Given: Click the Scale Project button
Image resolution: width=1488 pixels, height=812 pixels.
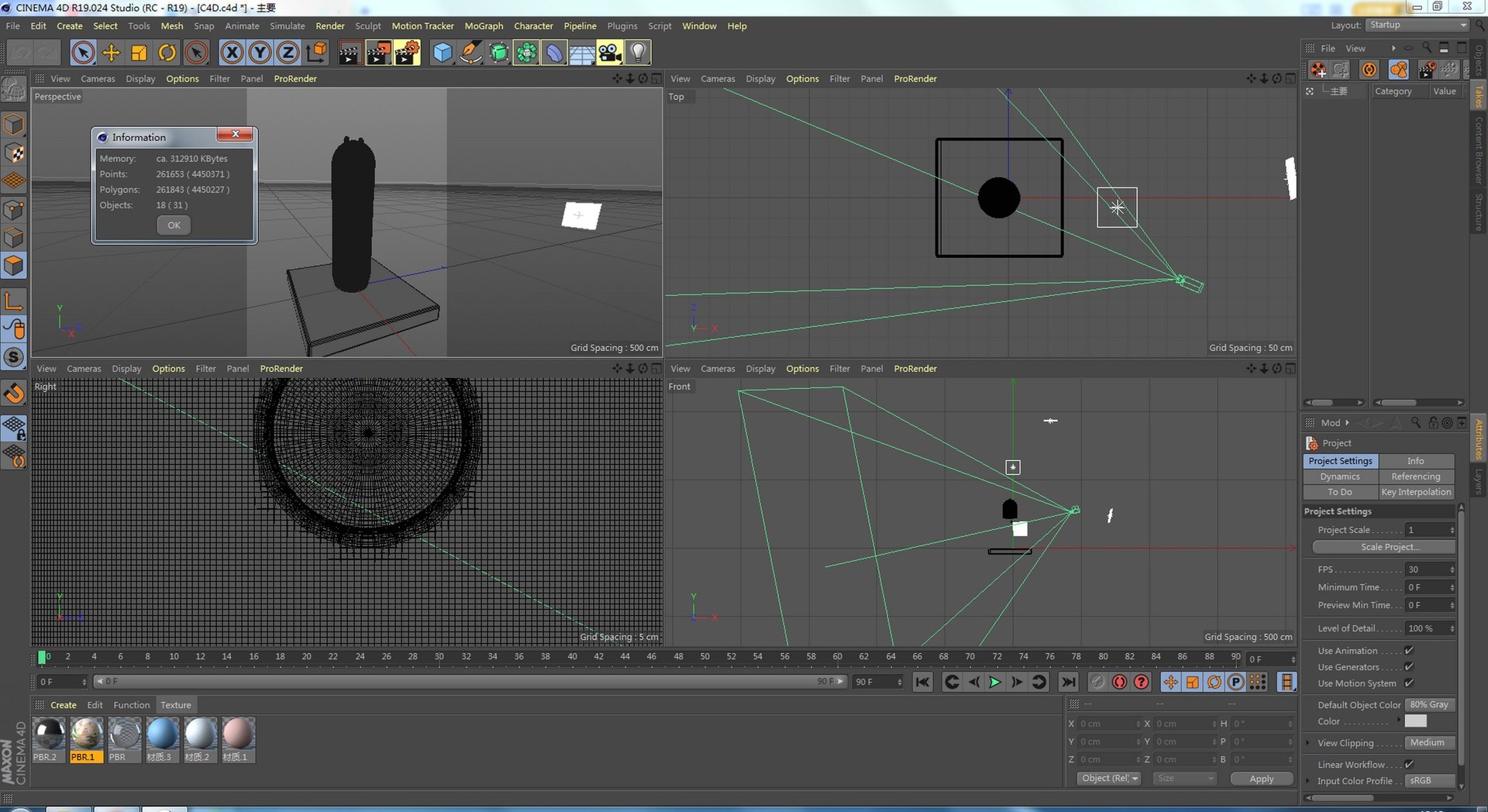Looking at the screenshot, I should [x=1383, y=547].
